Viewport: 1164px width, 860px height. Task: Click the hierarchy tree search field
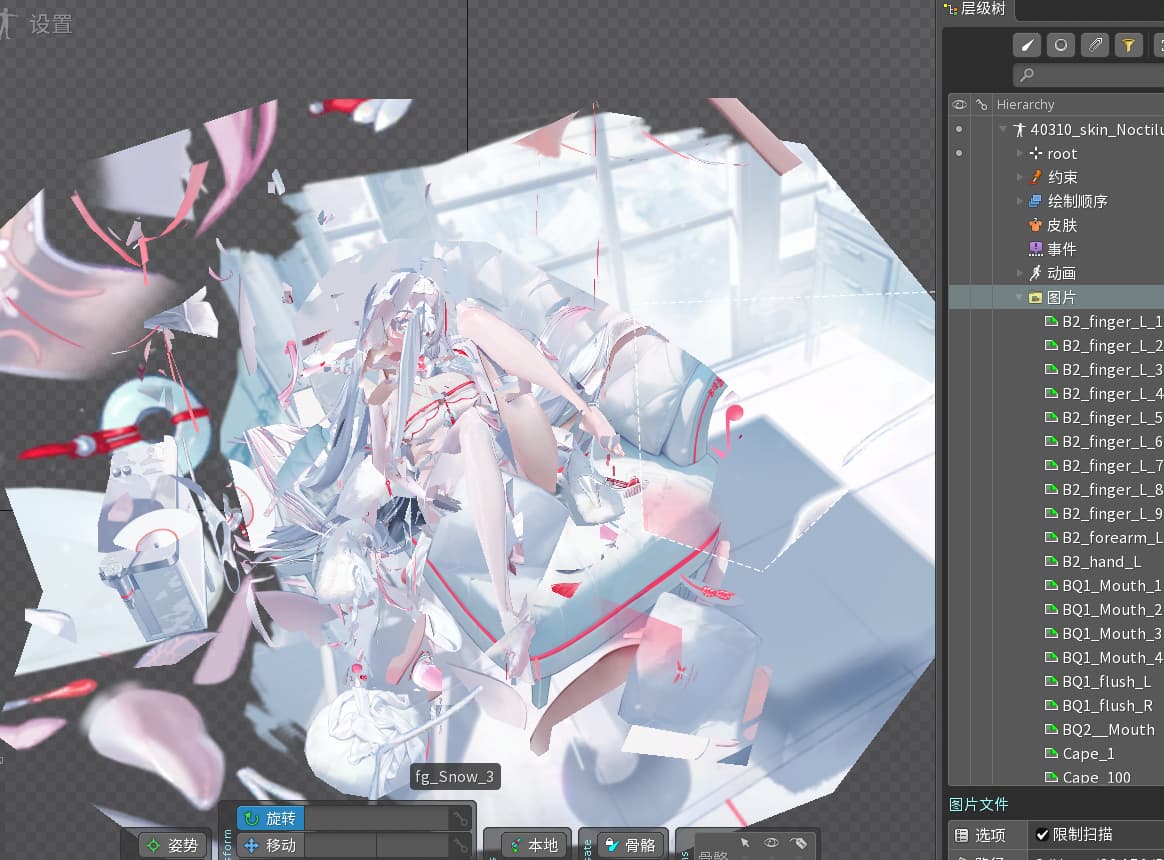click(1089, 74)
